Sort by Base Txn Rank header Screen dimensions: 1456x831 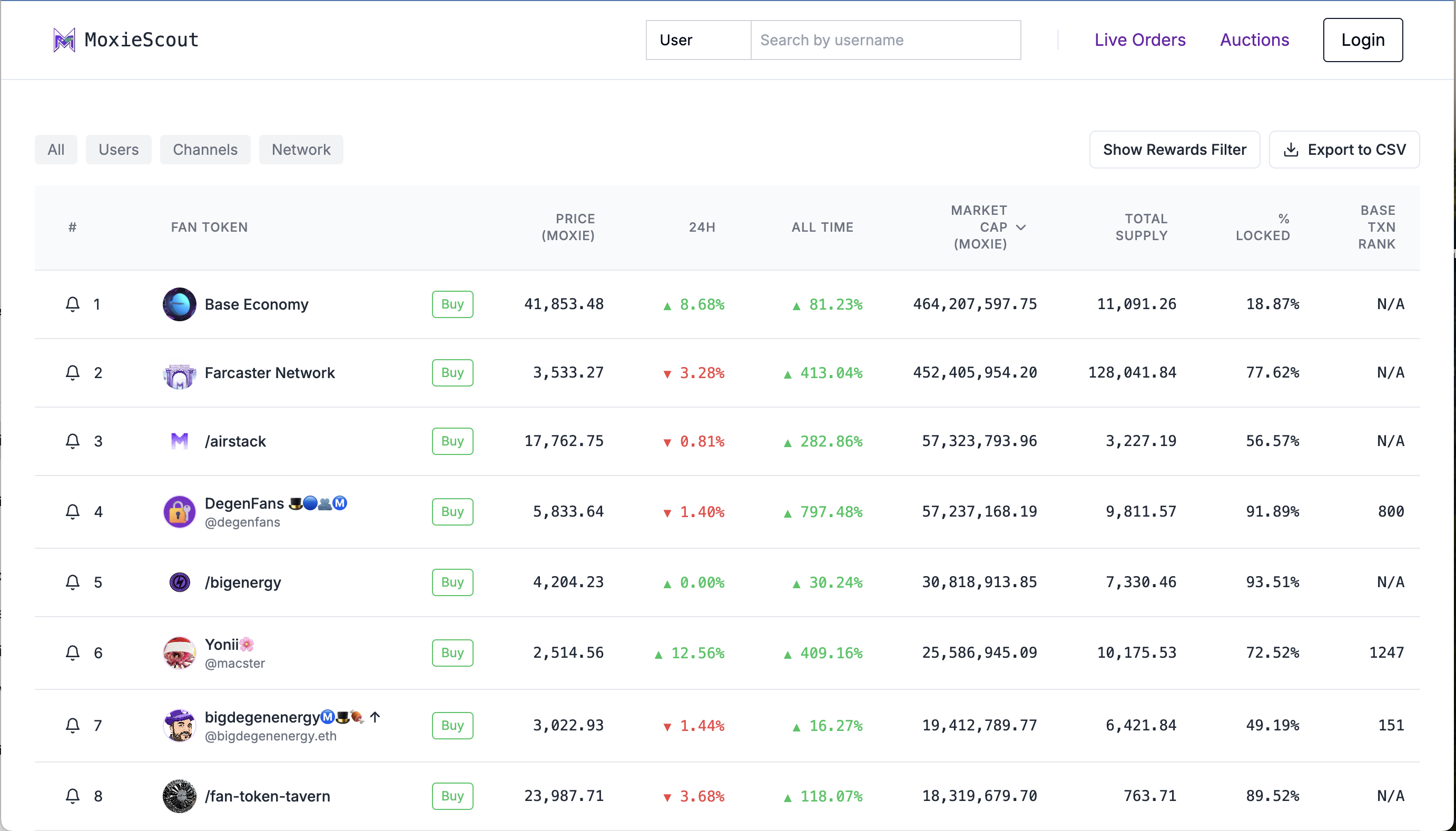click(1377, 227)
